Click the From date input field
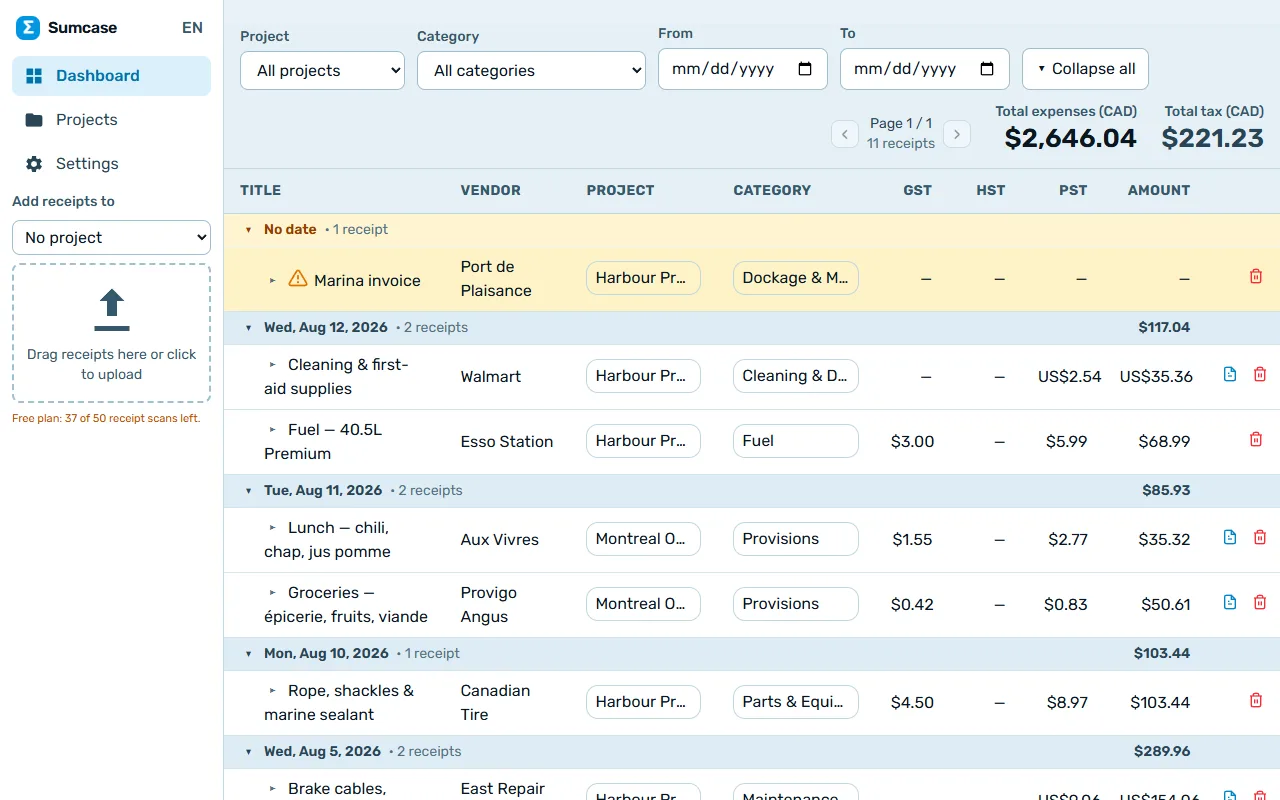This screenshot has height=800, width=1280. [x=743, y=69]
